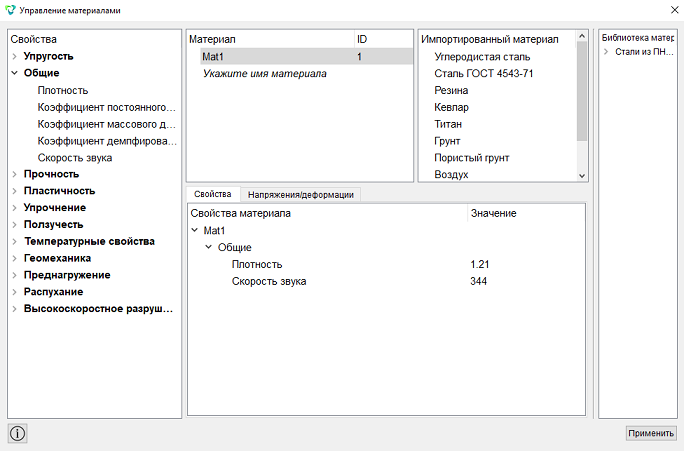Open the Свойства tab
684x451 pixels.
(213, 194)
